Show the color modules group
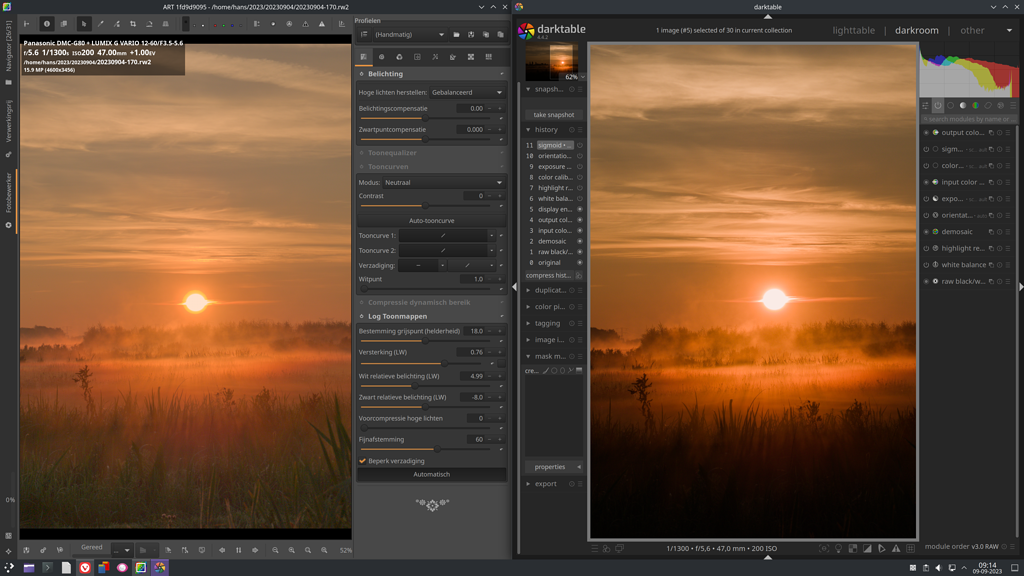This screenshot has width=1024, height=576. [x=975, y=105]
